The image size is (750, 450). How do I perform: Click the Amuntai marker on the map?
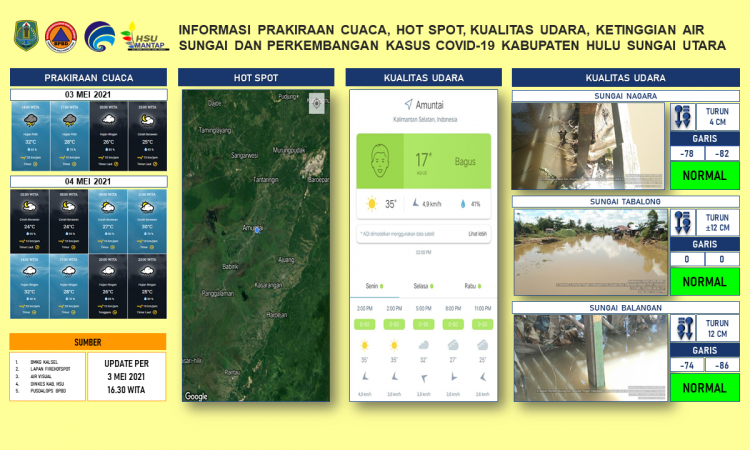click(257, 229)
